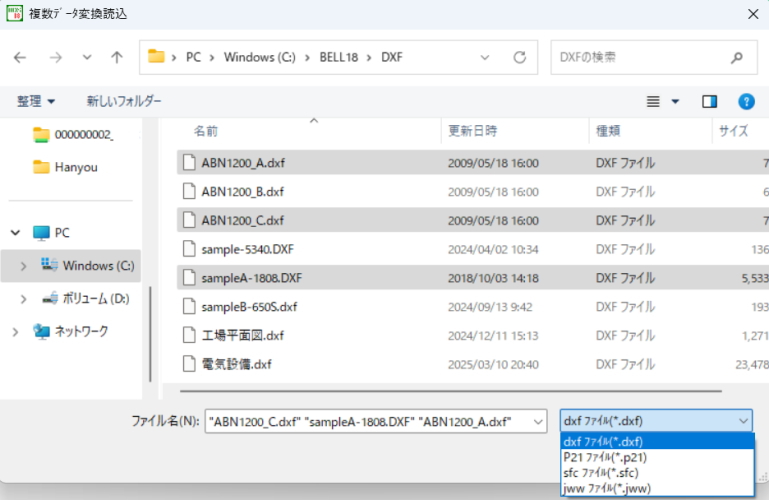
Task: Click the search magnifier icon
Action: tap(737, 57)
